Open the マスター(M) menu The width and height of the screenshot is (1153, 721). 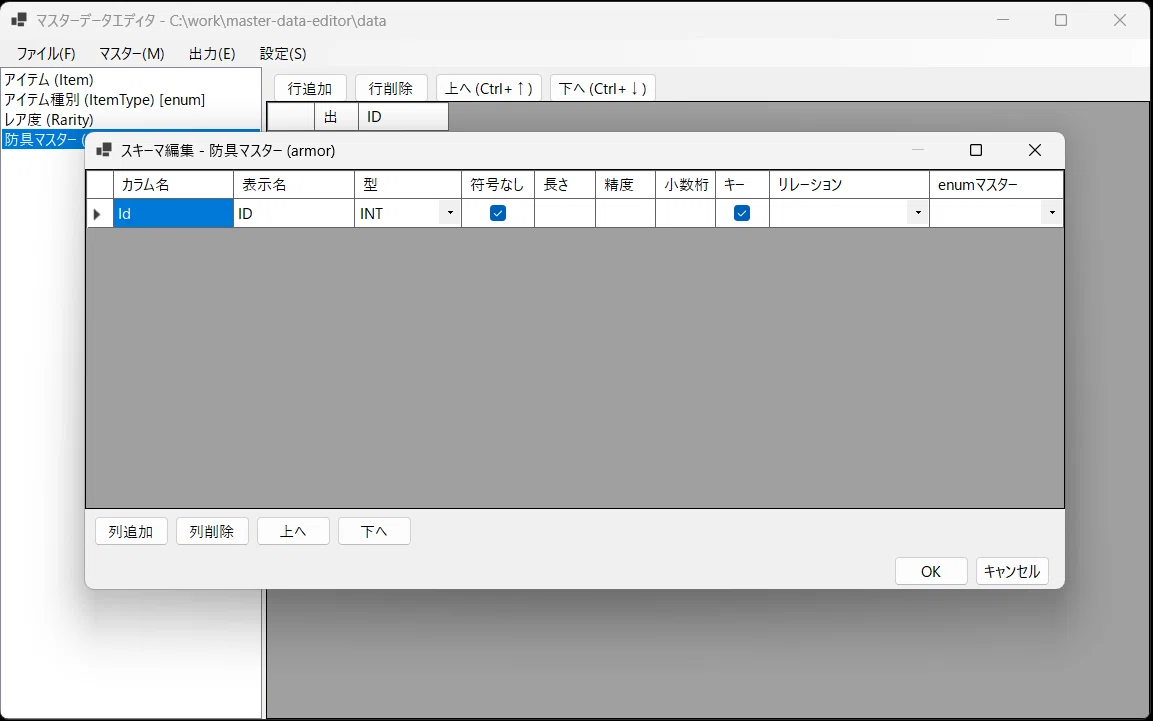132,54
